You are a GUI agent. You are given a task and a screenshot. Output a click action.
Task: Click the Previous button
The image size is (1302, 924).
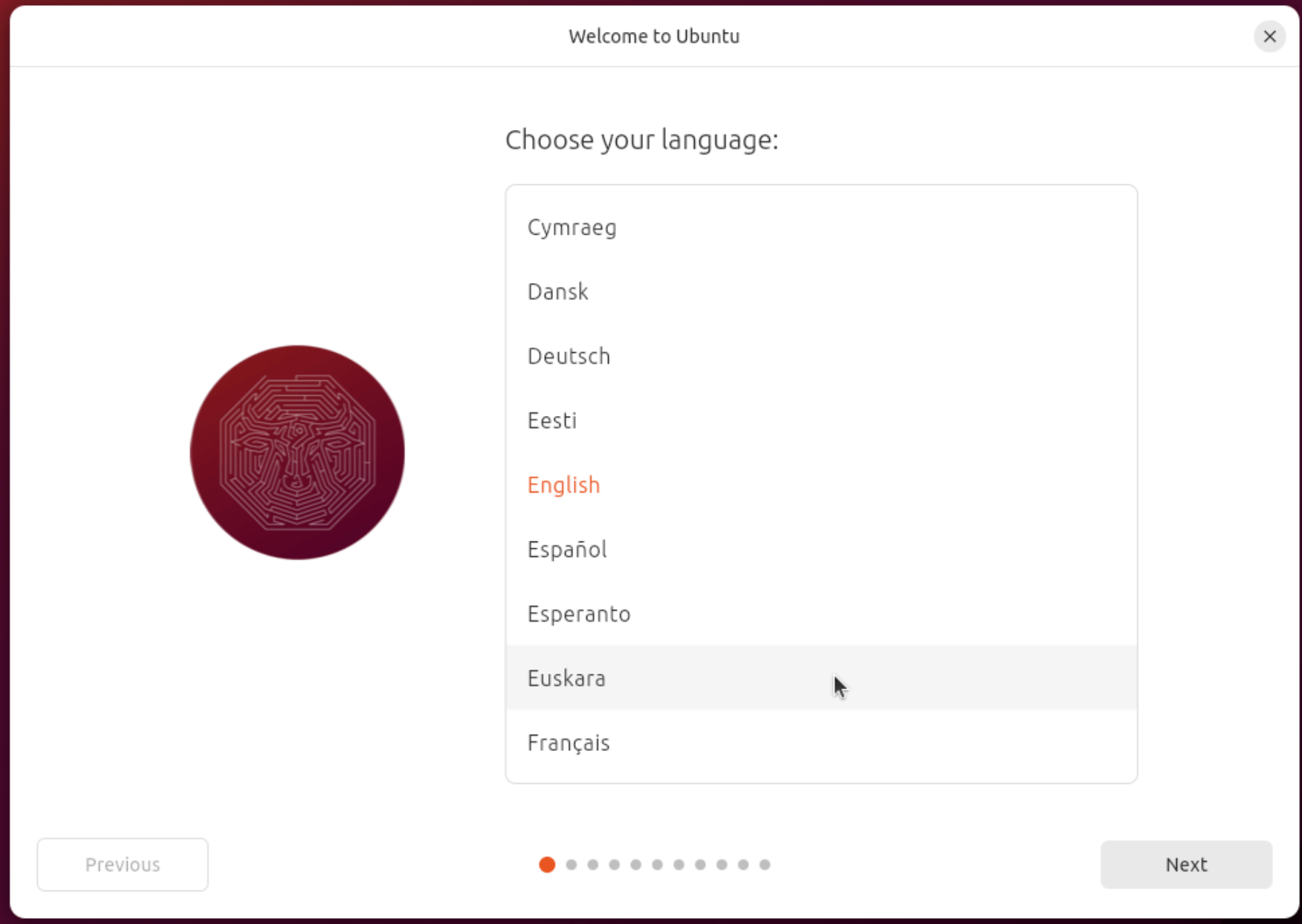[123, 865]
